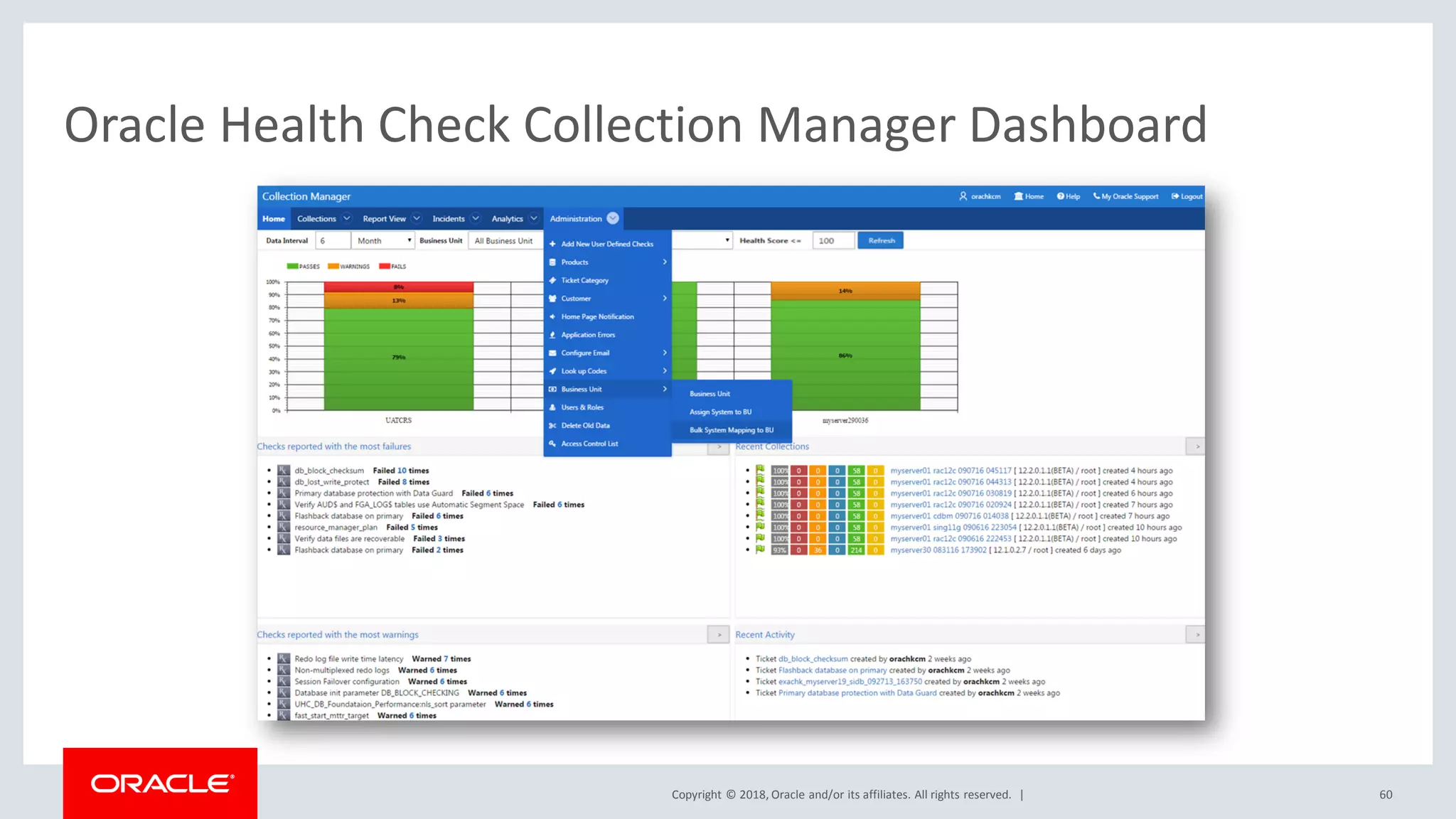Click the Ticket Category tag icon
This screenshot has height=819, width=1456.
[x=552, y=280]
